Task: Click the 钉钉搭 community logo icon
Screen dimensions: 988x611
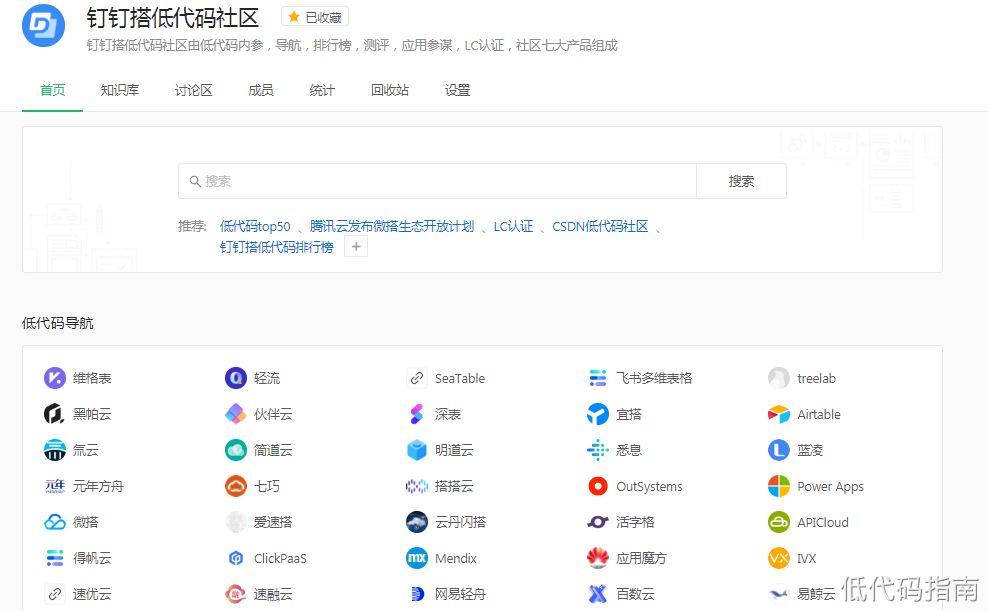Action: point(43,26)
